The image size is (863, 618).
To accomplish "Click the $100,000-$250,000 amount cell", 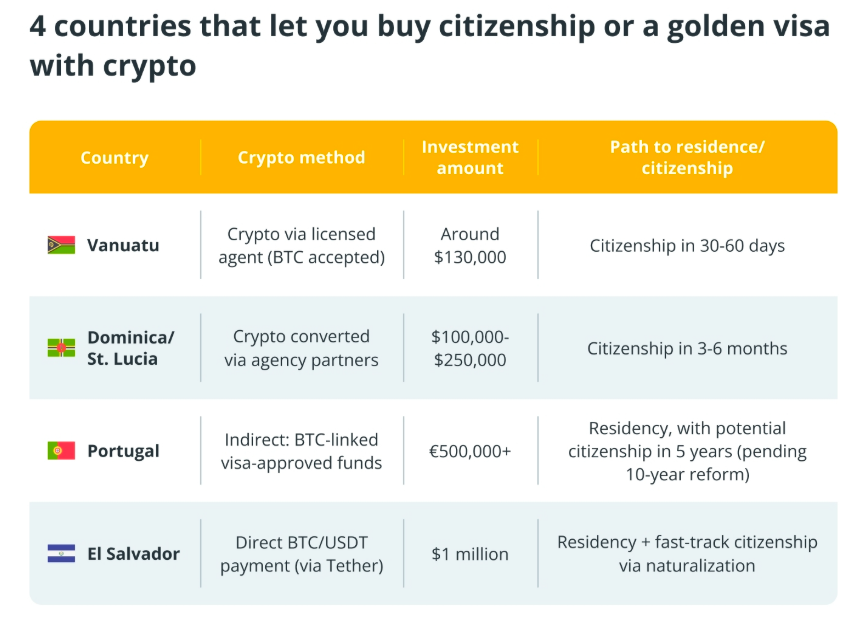I will coord(470,348).
